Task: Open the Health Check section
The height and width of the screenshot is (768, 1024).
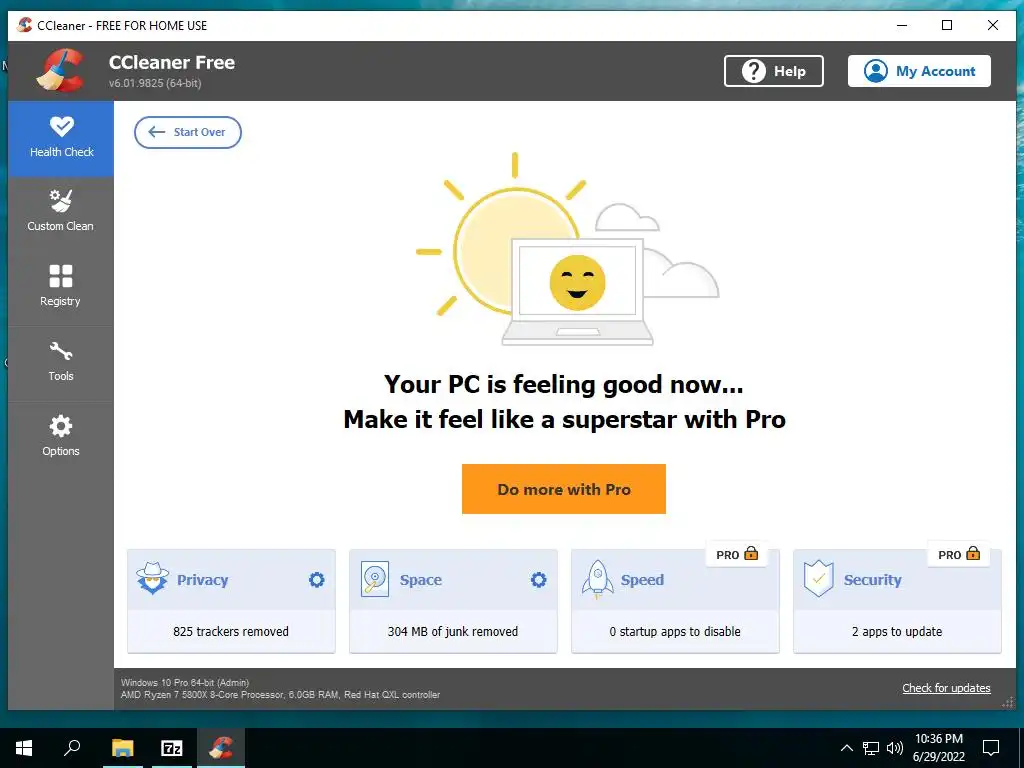Action: click(x=61, y=138)
